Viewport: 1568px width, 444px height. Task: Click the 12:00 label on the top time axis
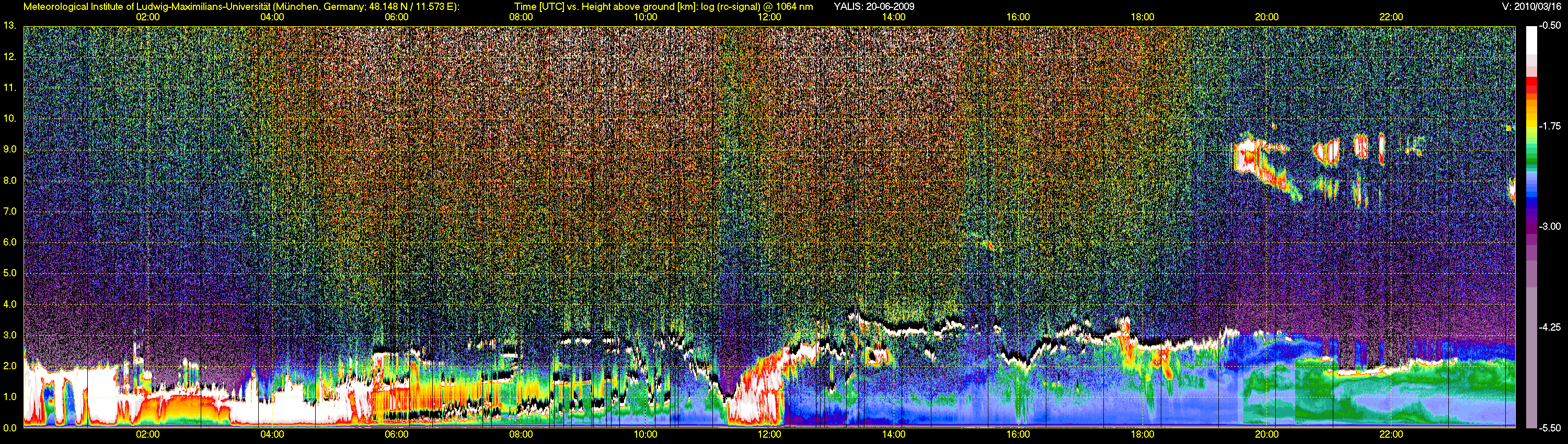(769, 17)
